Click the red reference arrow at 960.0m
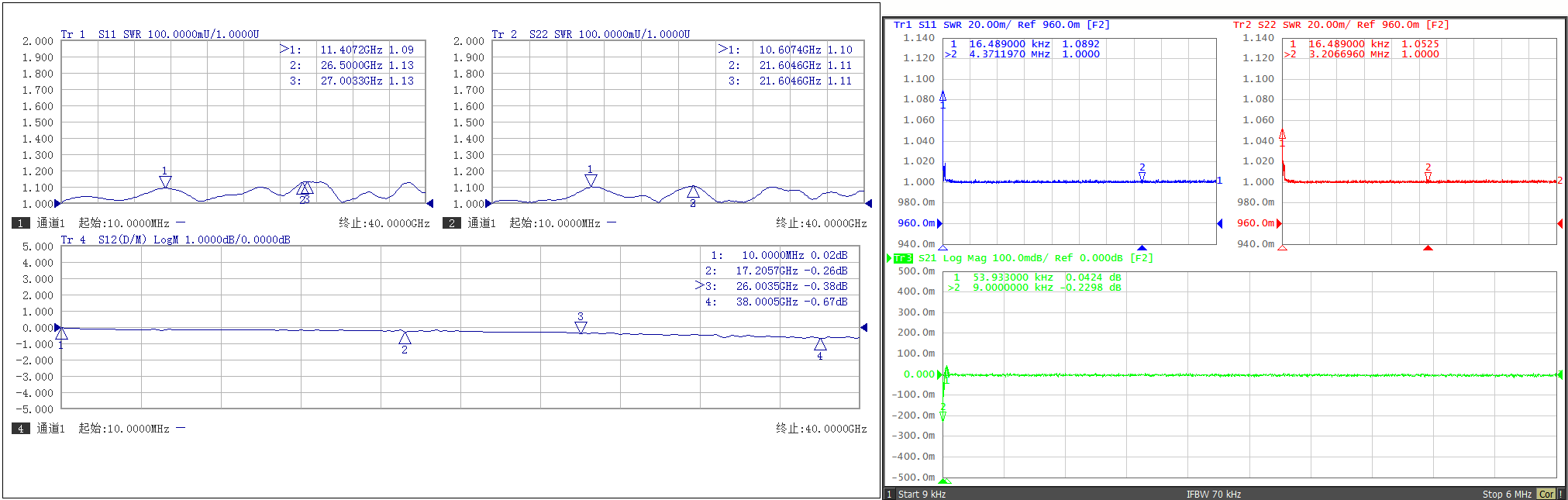Image resolution: width=1568 pixels, height=500 pixels. click(1279, 223)
